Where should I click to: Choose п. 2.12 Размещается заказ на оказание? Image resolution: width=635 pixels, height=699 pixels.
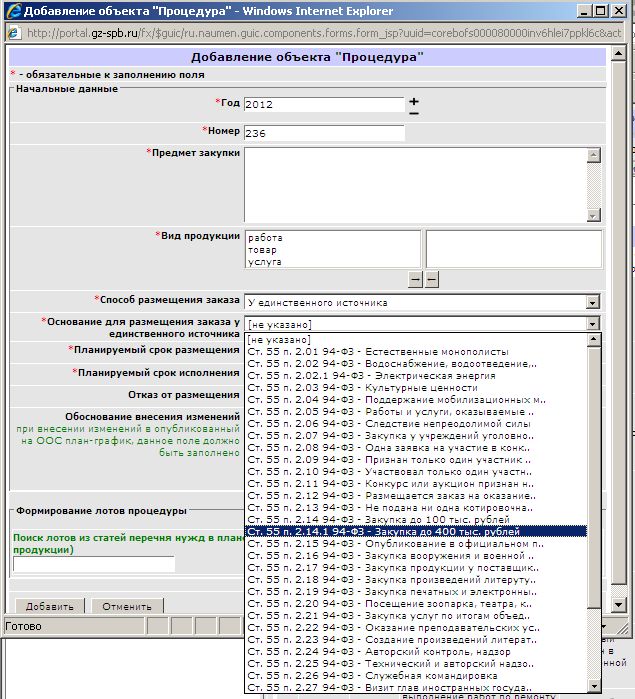[x=416, y=496]
